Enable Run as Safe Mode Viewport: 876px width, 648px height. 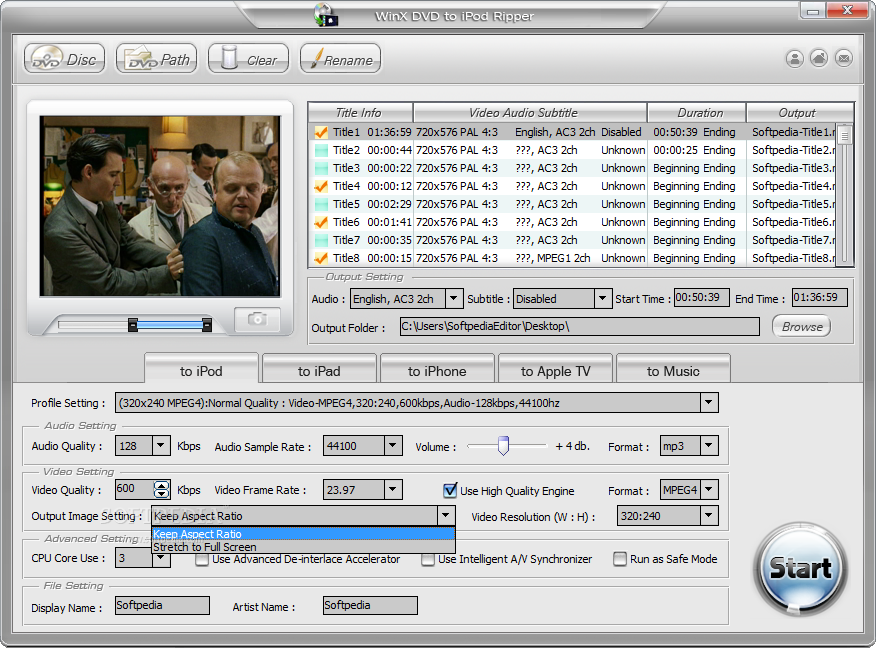coord(620,559)
